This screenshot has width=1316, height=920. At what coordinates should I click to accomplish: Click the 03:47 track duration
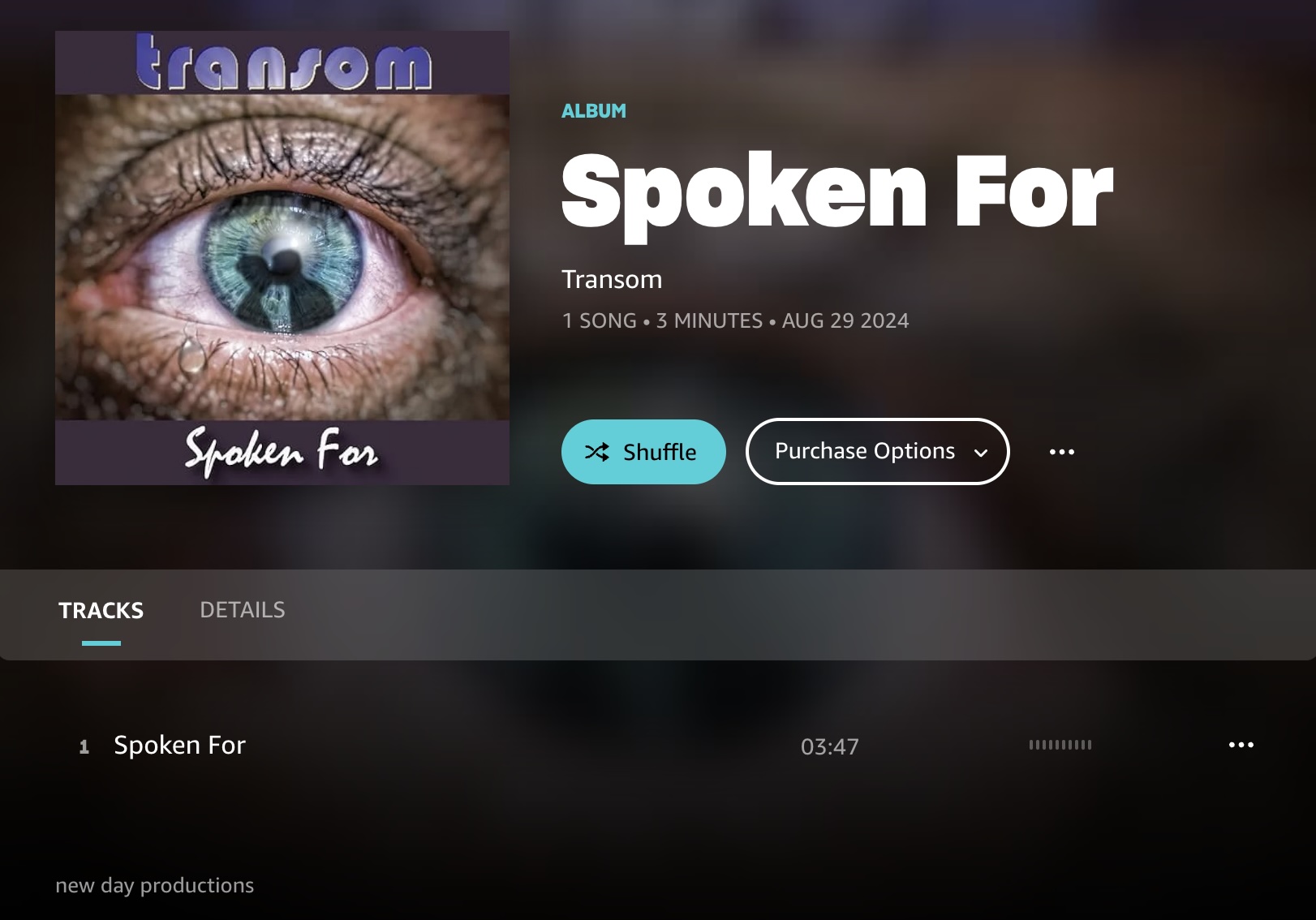click(829, 746)
